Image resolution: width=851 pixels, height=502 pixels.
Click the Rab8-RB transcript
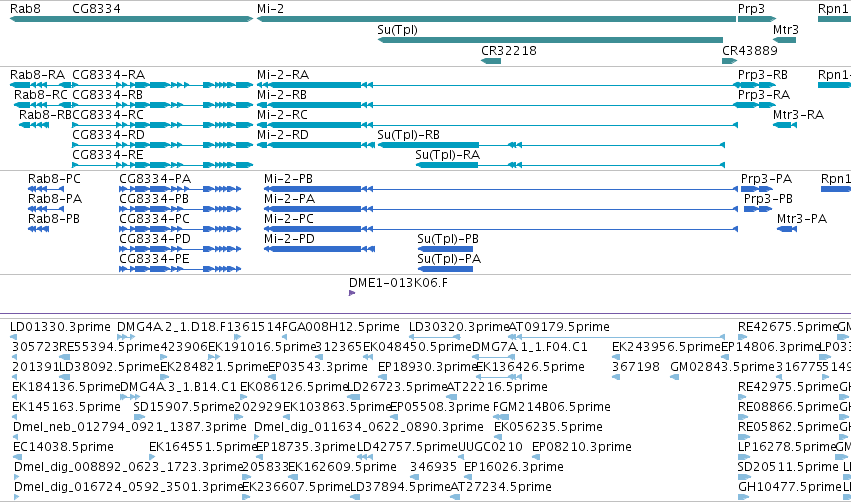[34, 125]
